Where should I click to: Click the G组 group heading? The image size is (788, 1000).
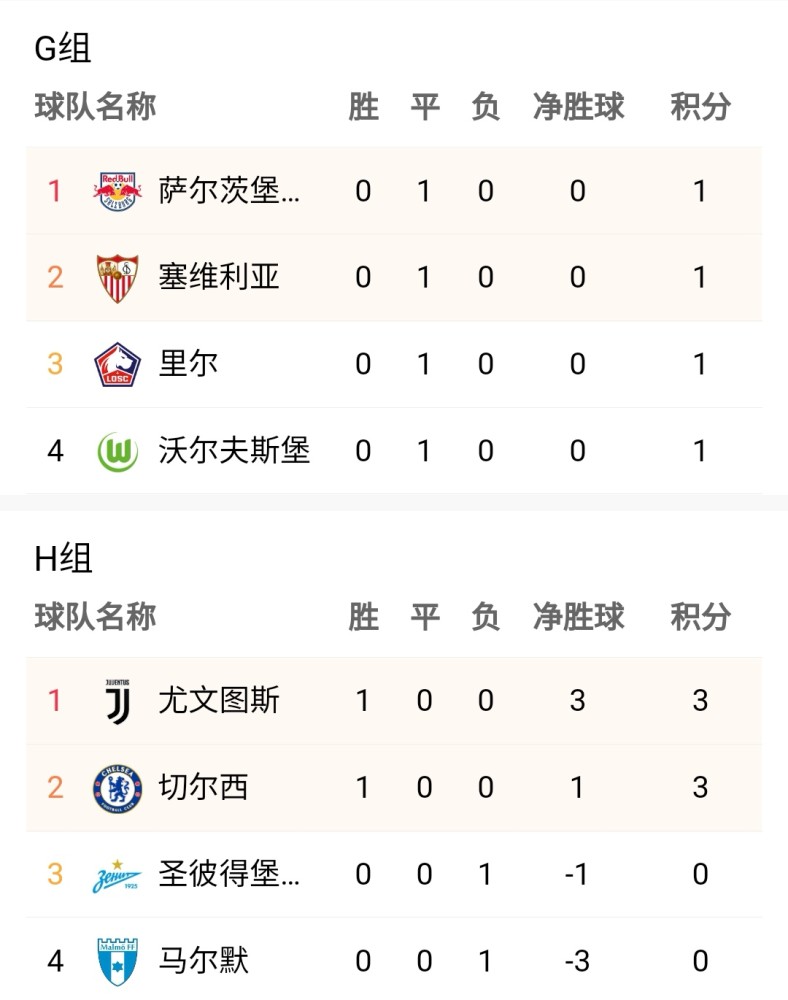(x=62, y=48)
